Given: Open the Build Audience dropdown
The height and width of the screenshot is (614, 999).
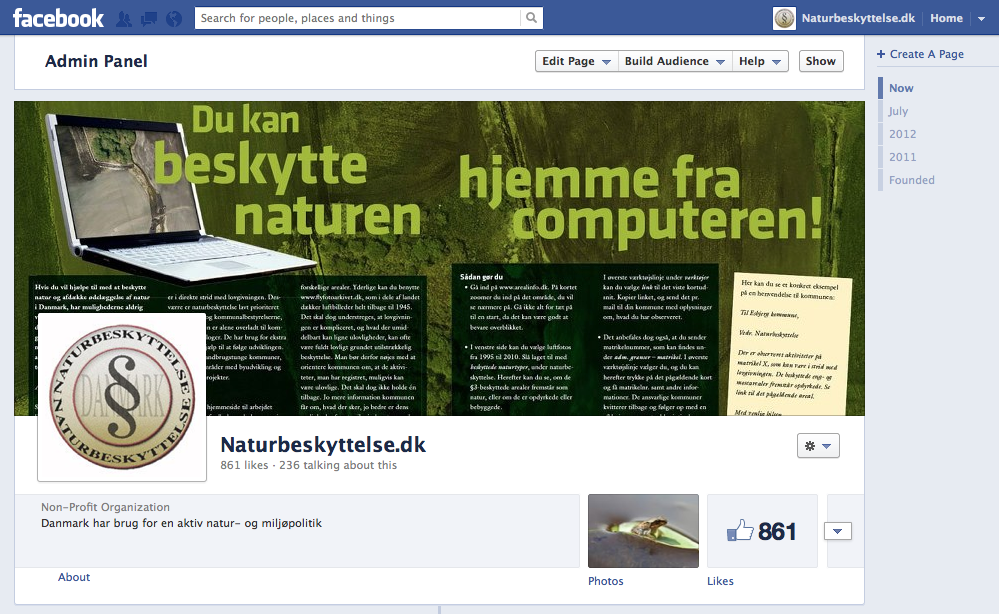Looking at the screenshot, I should 675,61.
